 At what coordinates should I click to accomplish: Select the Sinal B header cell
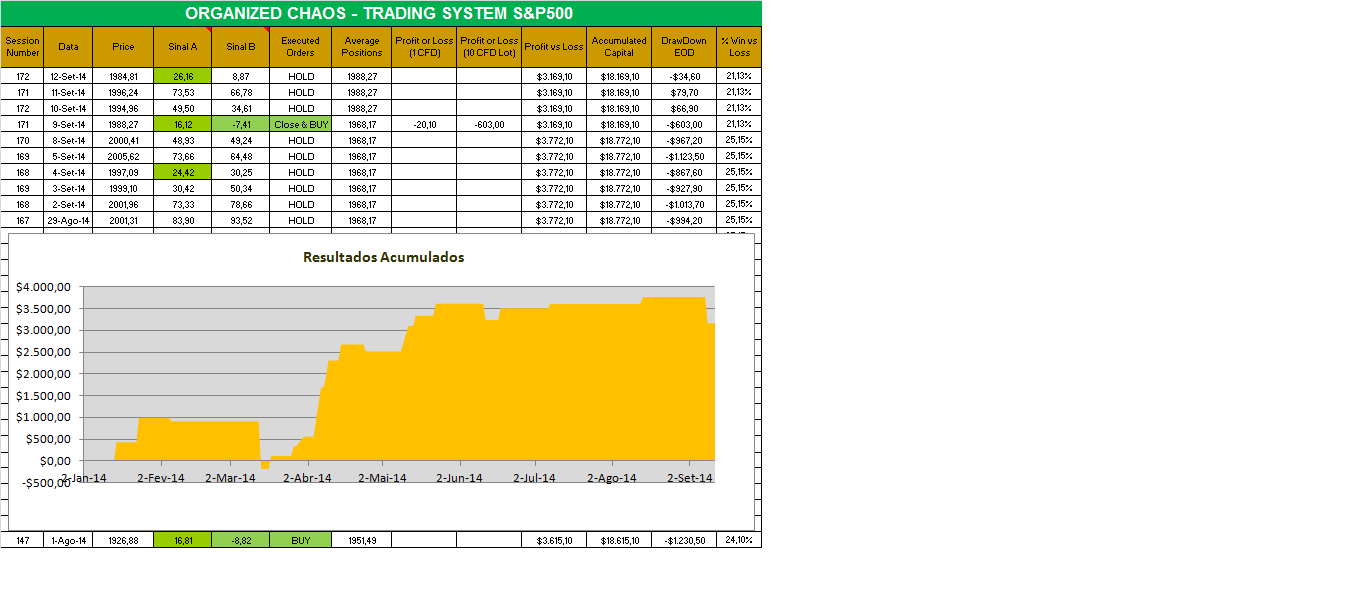[241, 47]
